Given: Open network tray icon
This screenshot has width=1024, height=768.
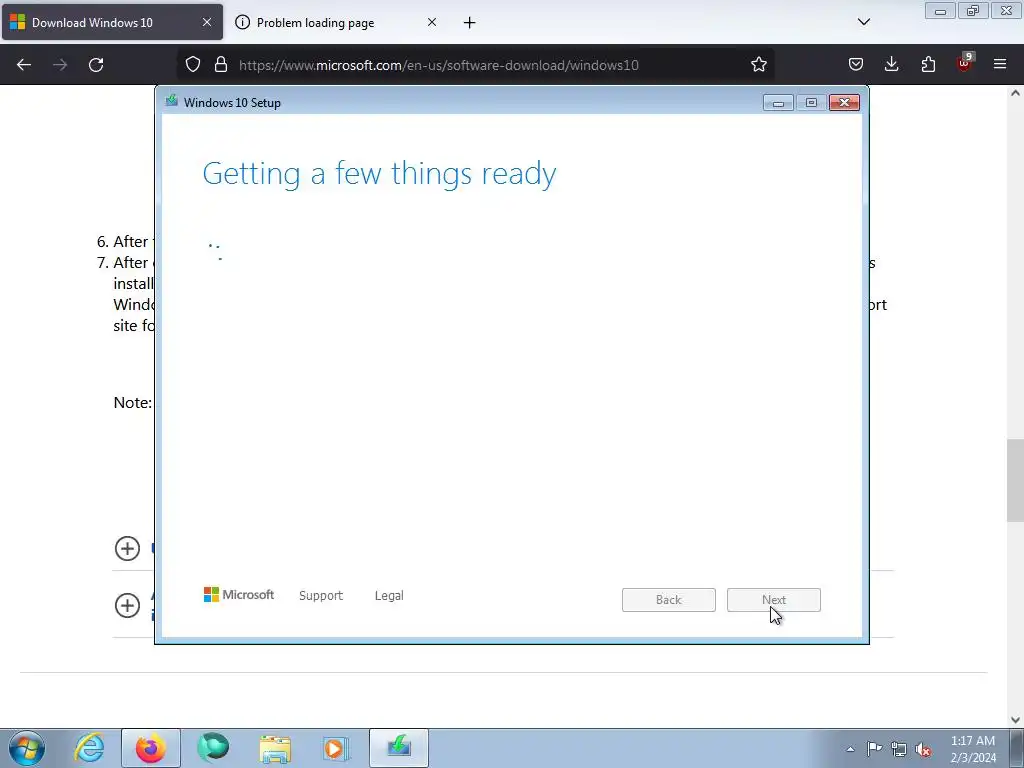Looking at the screenshot, I should tap(899, 749).
